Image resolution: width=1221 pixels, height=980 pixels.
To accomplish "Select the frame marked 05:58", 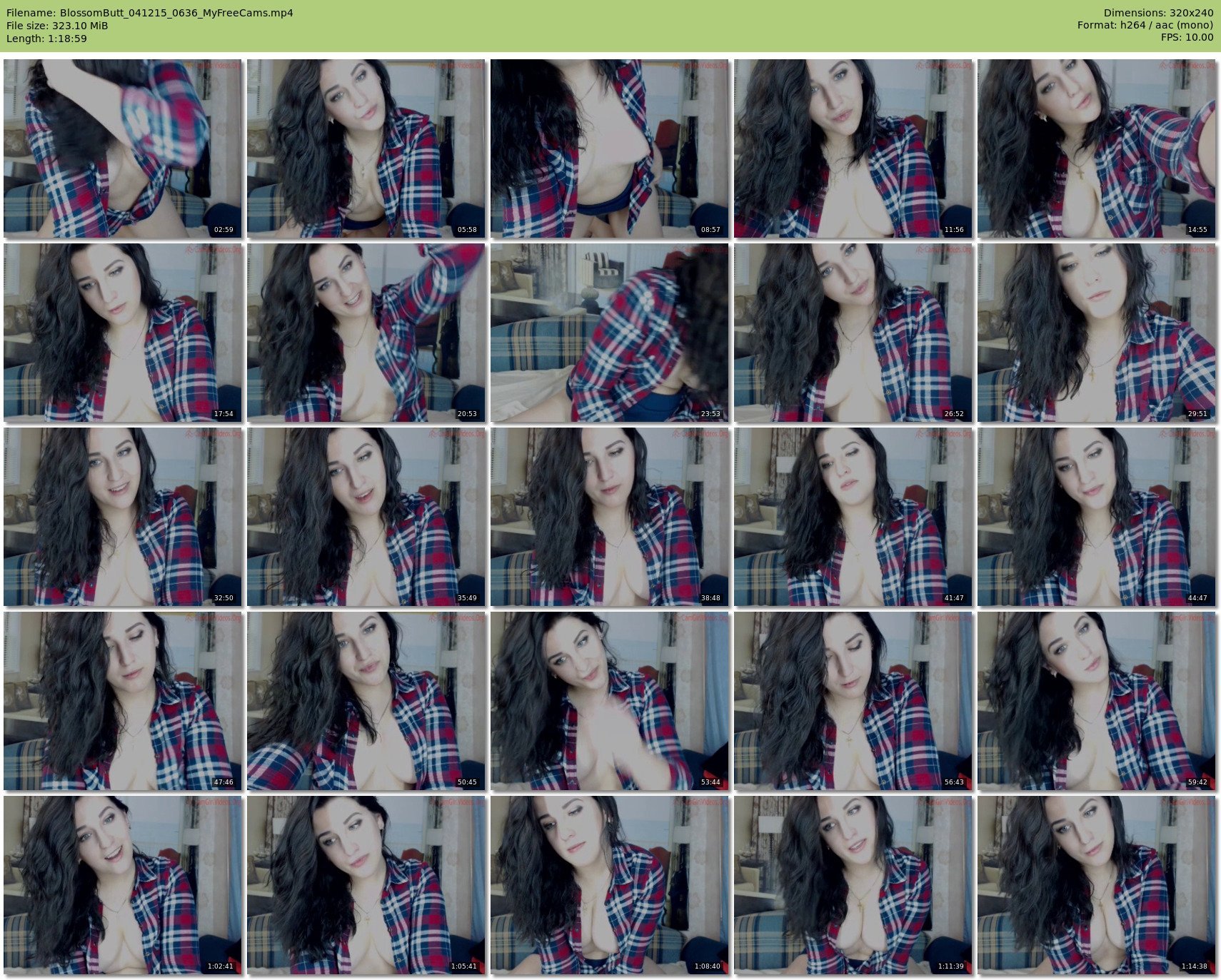I will coord(366,148).
